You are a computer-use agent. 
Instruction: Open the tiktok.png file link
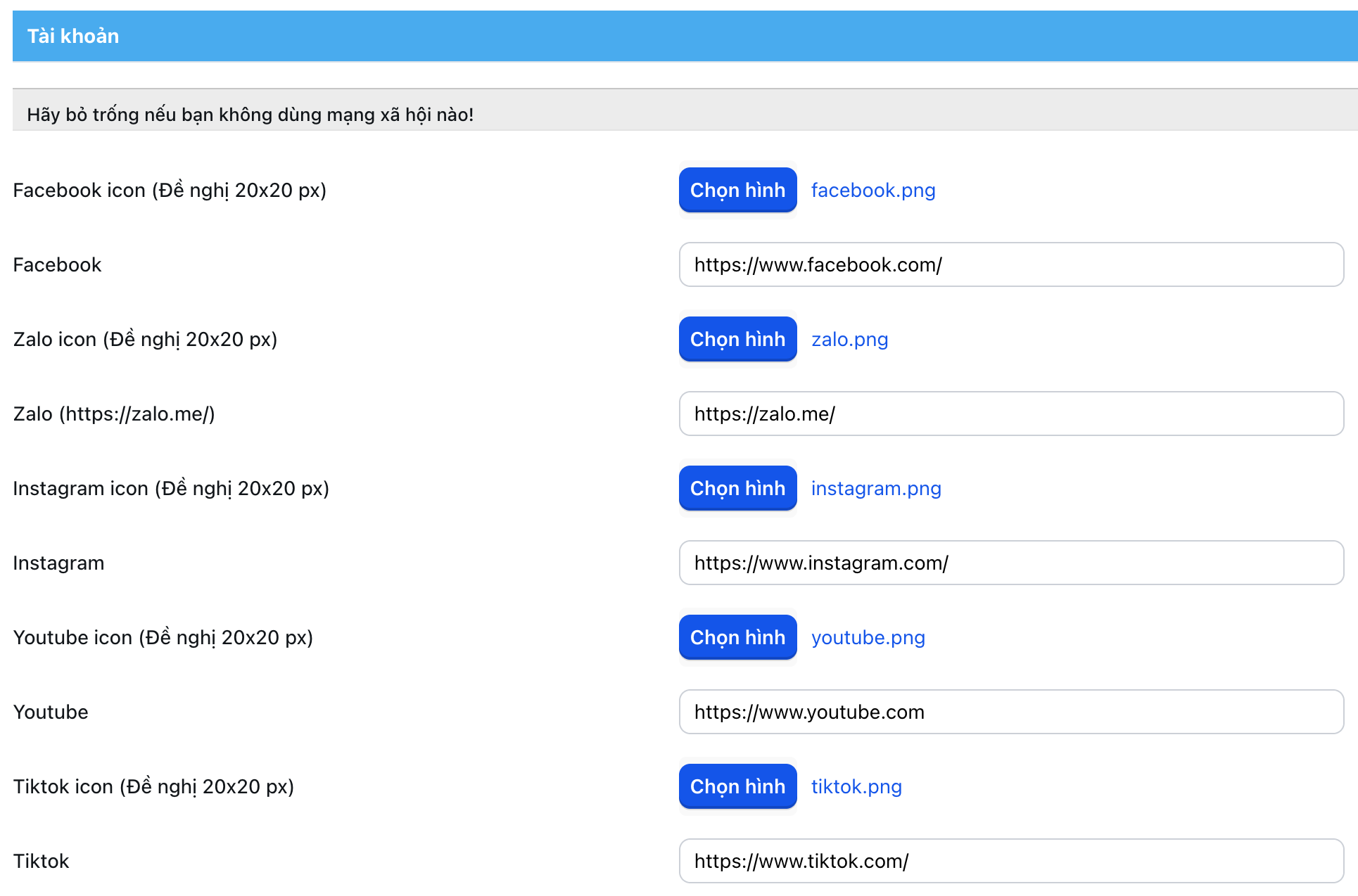click(x=856, y=786)
